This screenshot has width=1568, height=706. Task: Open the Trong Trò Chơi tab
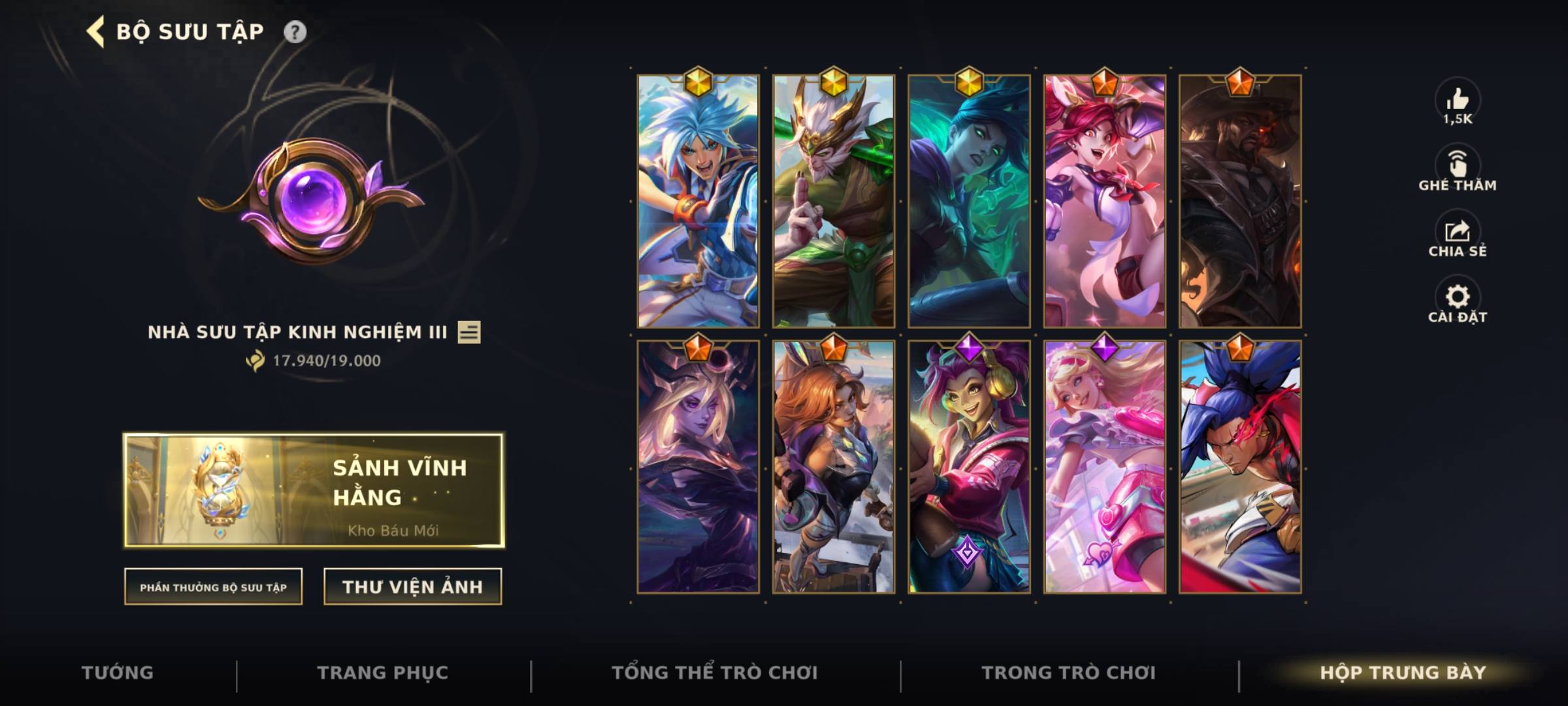(x=1069, y=673)
